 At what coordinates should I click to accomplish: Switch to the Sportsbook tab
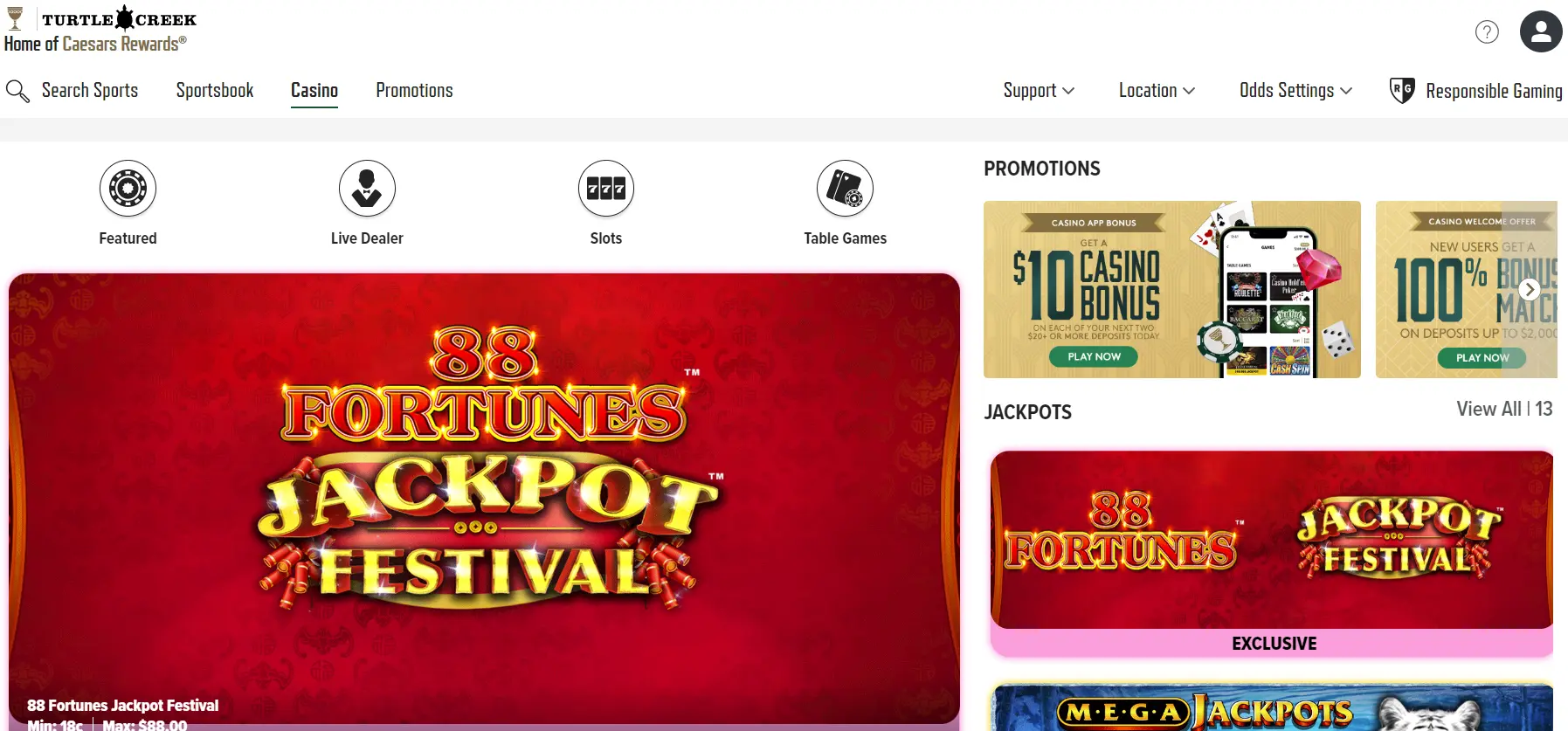click(215, 91)
